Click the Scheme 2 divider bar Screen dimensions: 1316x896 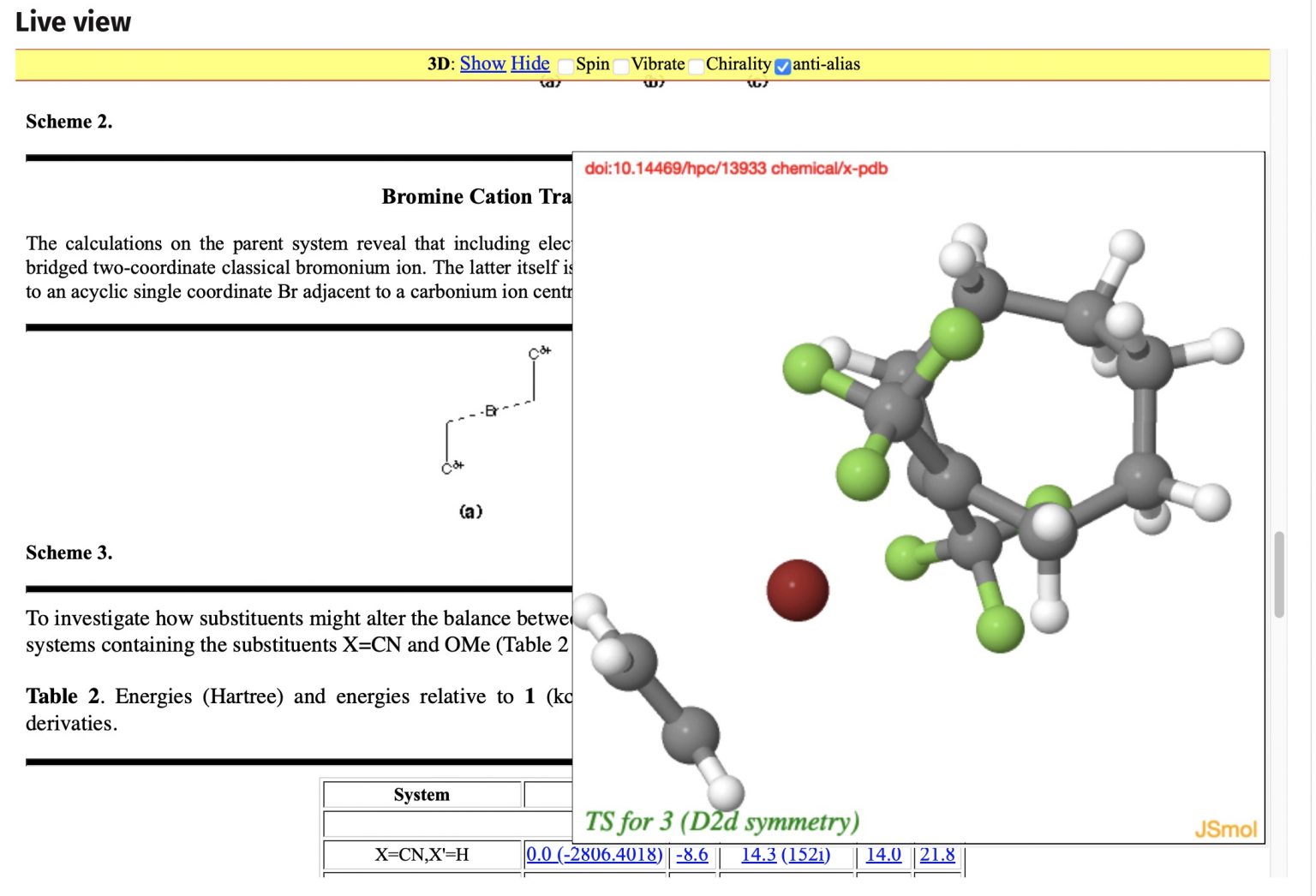pyautogui.click(x=296, y=157)
